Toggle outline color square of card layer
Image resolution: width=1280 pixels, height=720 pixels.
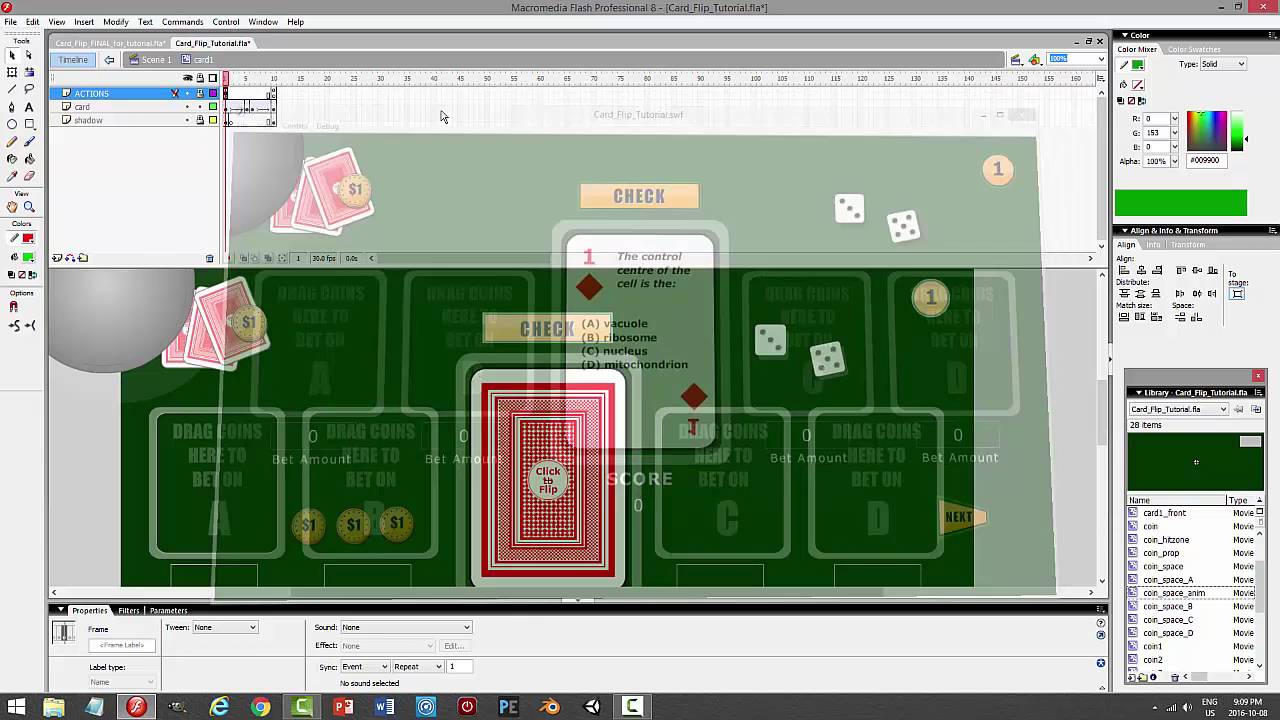(212, 107)
